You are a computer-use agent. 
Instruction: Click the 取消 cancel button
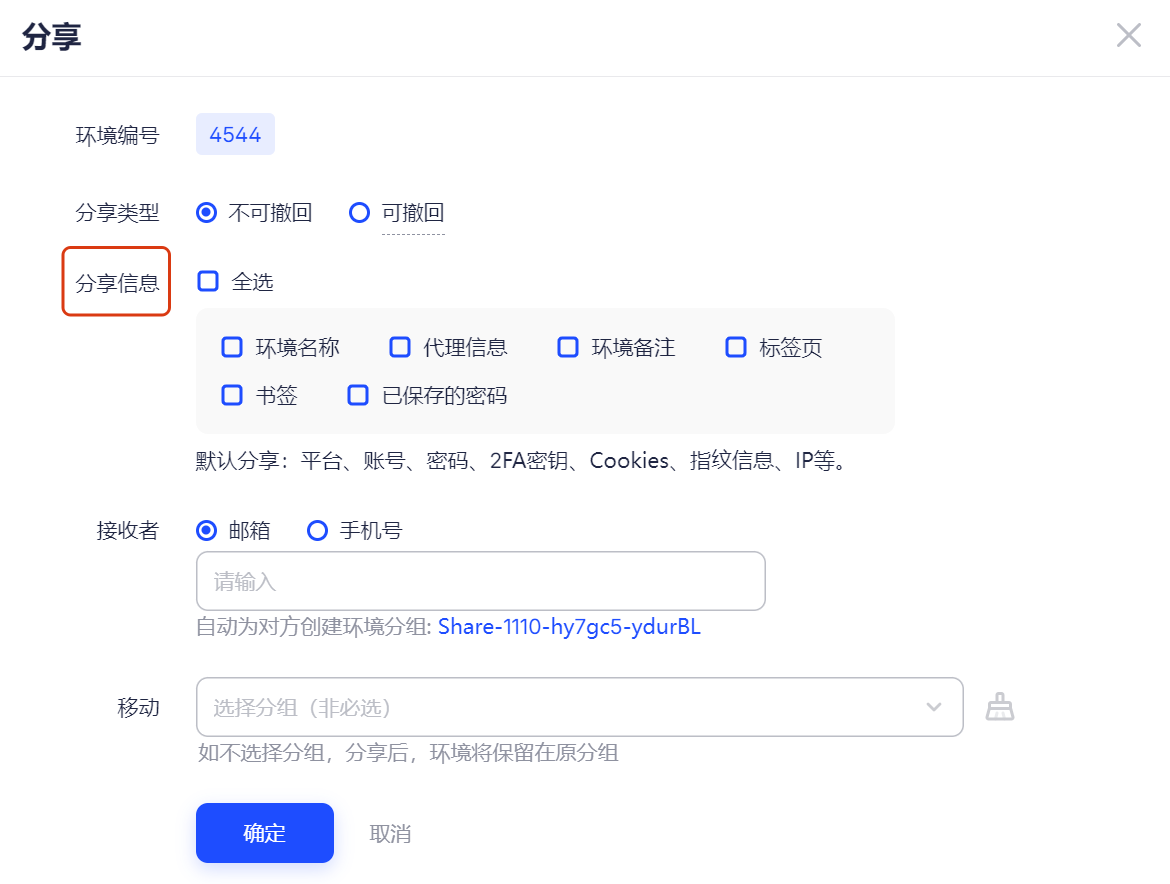(391, 832)
